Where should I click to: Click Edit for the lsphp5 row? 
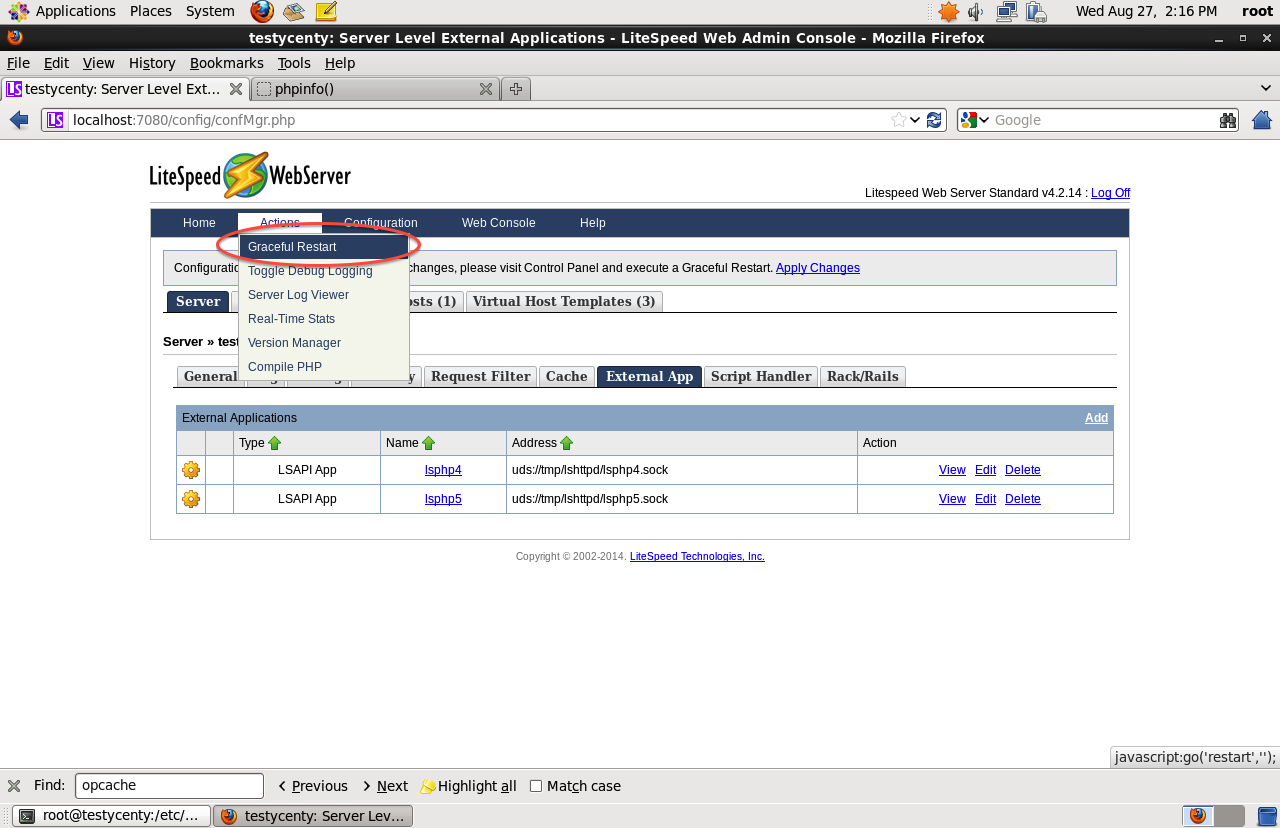point(985,499)
